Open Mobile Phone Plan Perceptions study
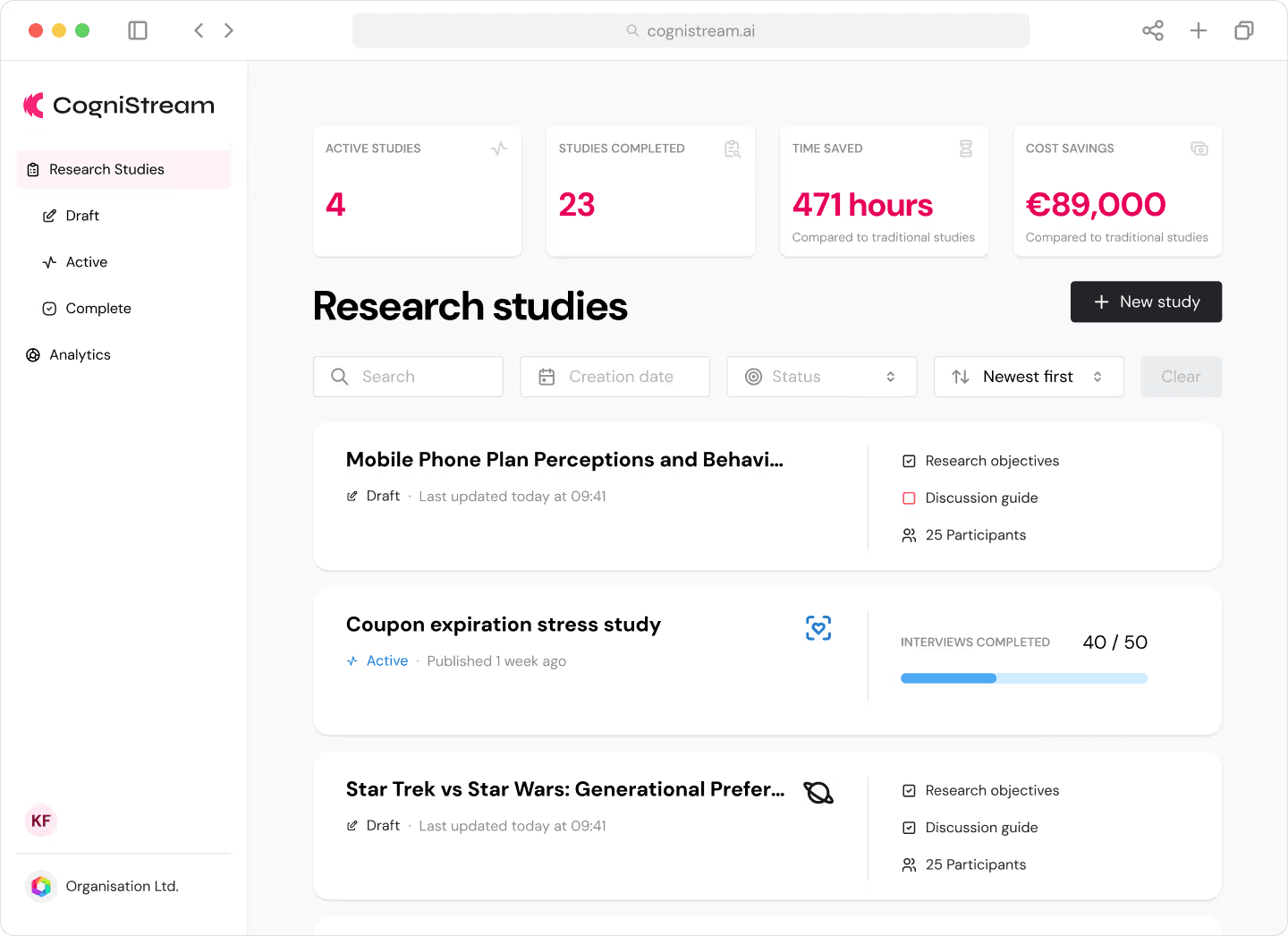 [x=564, y=460]
